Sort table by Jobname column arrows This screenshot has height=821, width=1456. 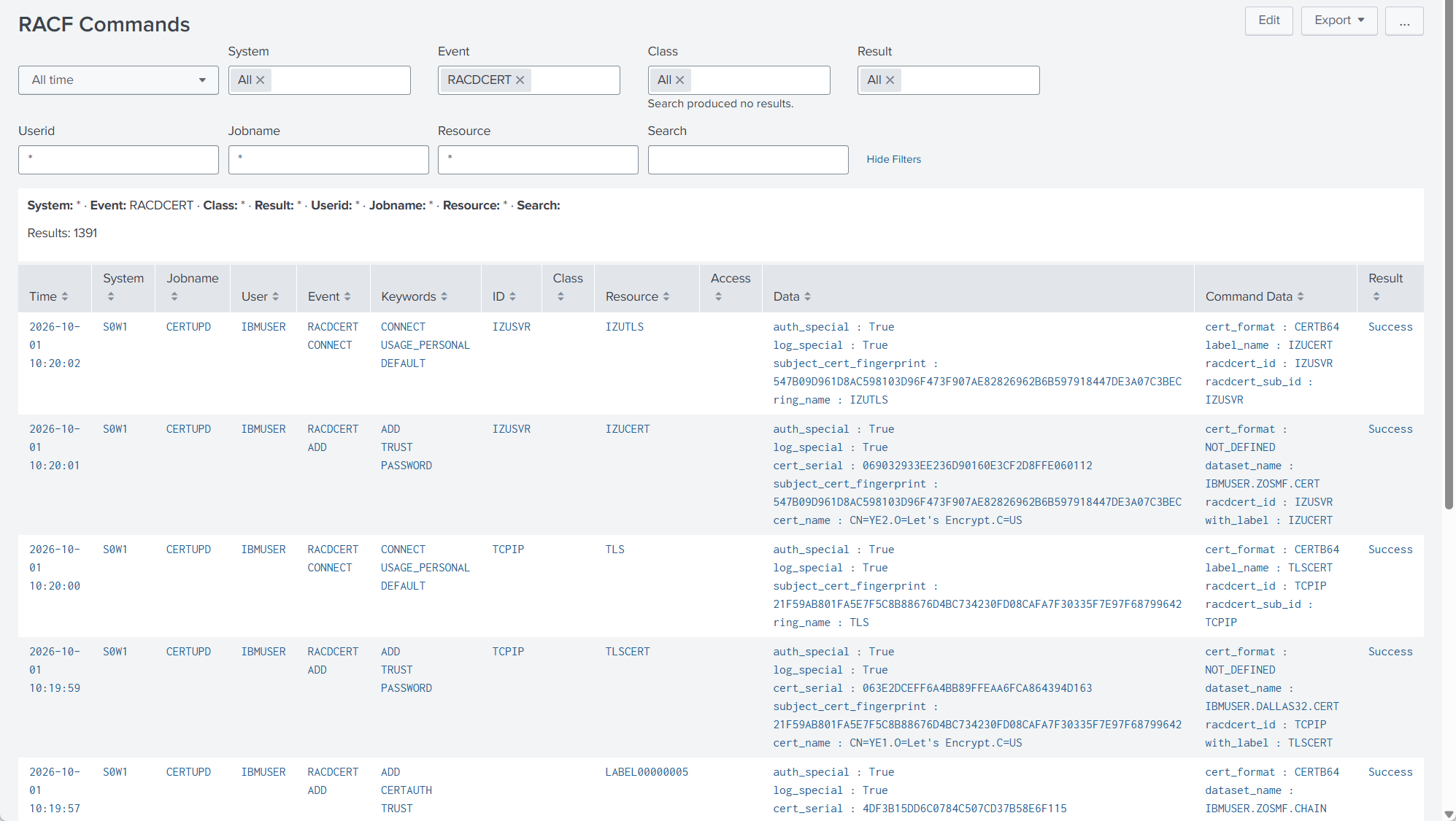click(x=174, y=296)
